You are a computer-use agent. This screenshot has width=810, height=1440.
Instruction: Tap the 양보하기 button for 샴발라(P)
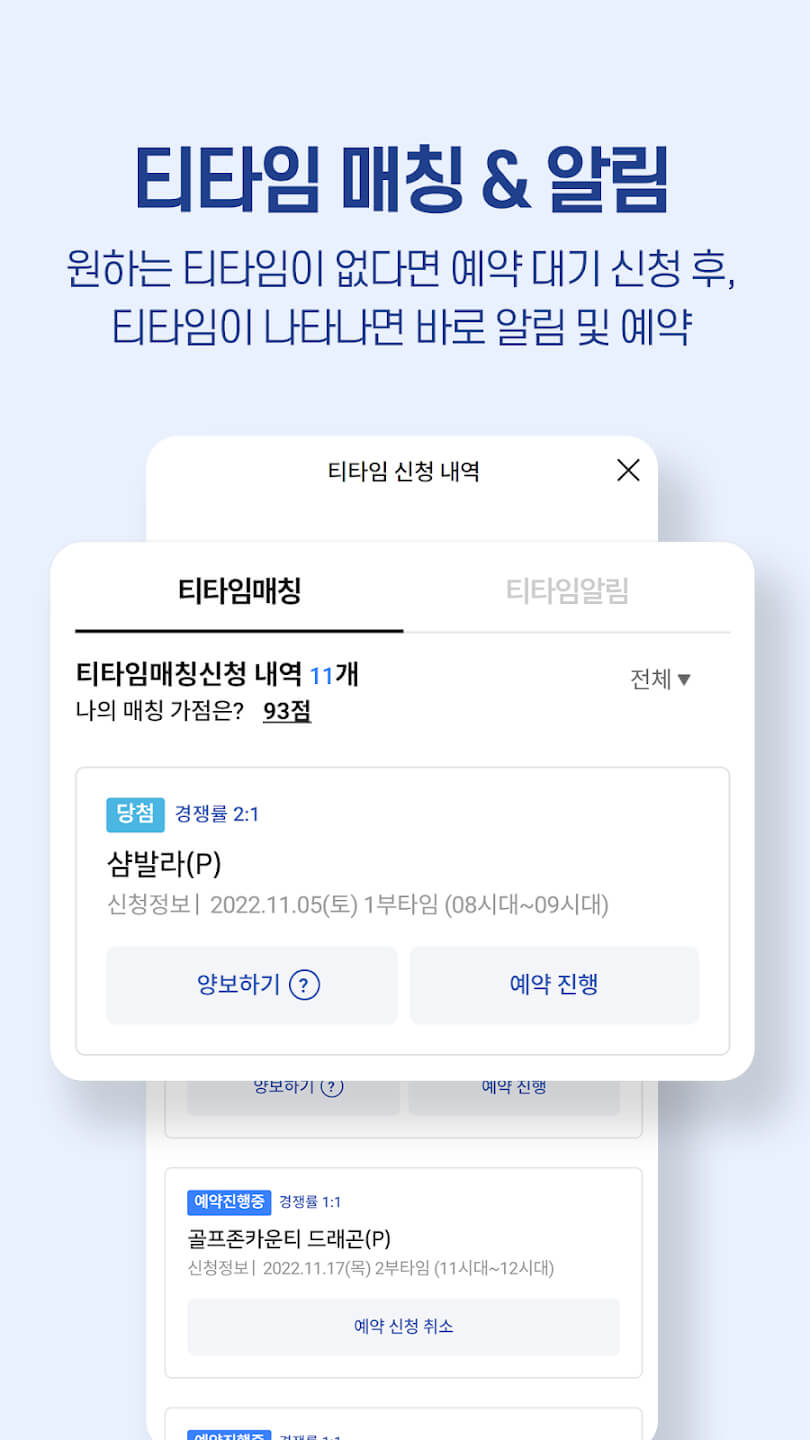(252, 985)
